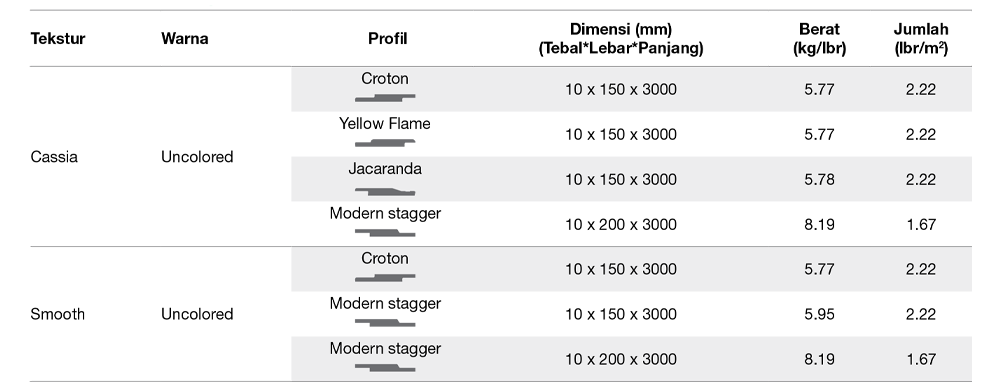The image size is (1000, 392).
Task: Select the Tekstur column header
Action: point(57,38)
